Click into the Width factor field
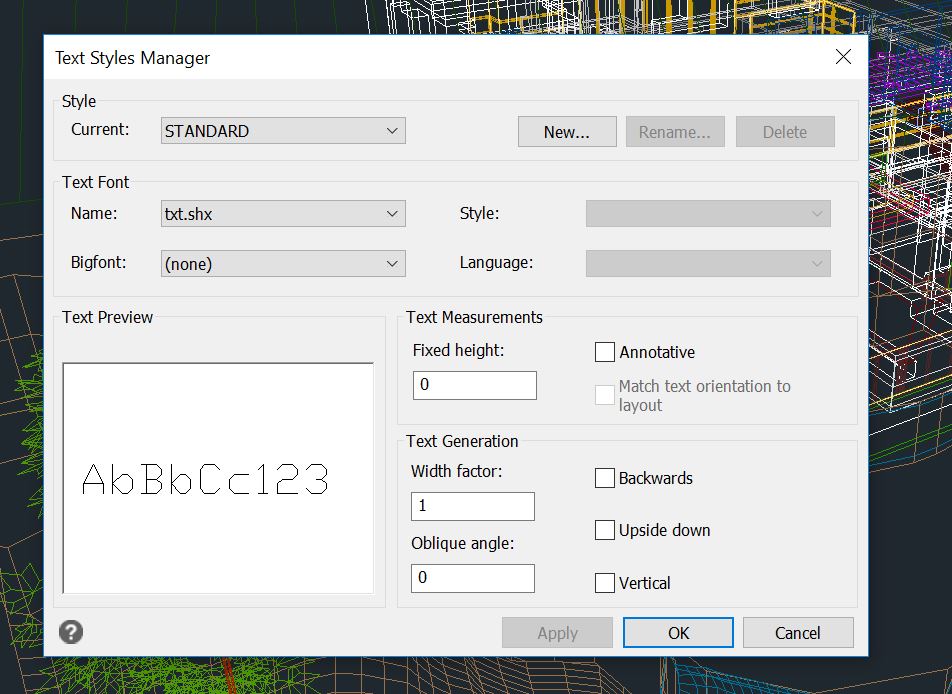Viewport: 952px width, 694px height. (473, 506)
